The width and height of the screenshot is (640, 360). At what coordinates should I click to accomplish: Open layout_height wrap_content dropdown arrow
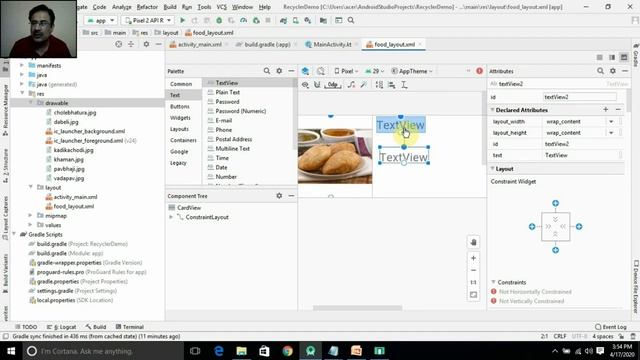pyautogui.click(x=611, y=133)
